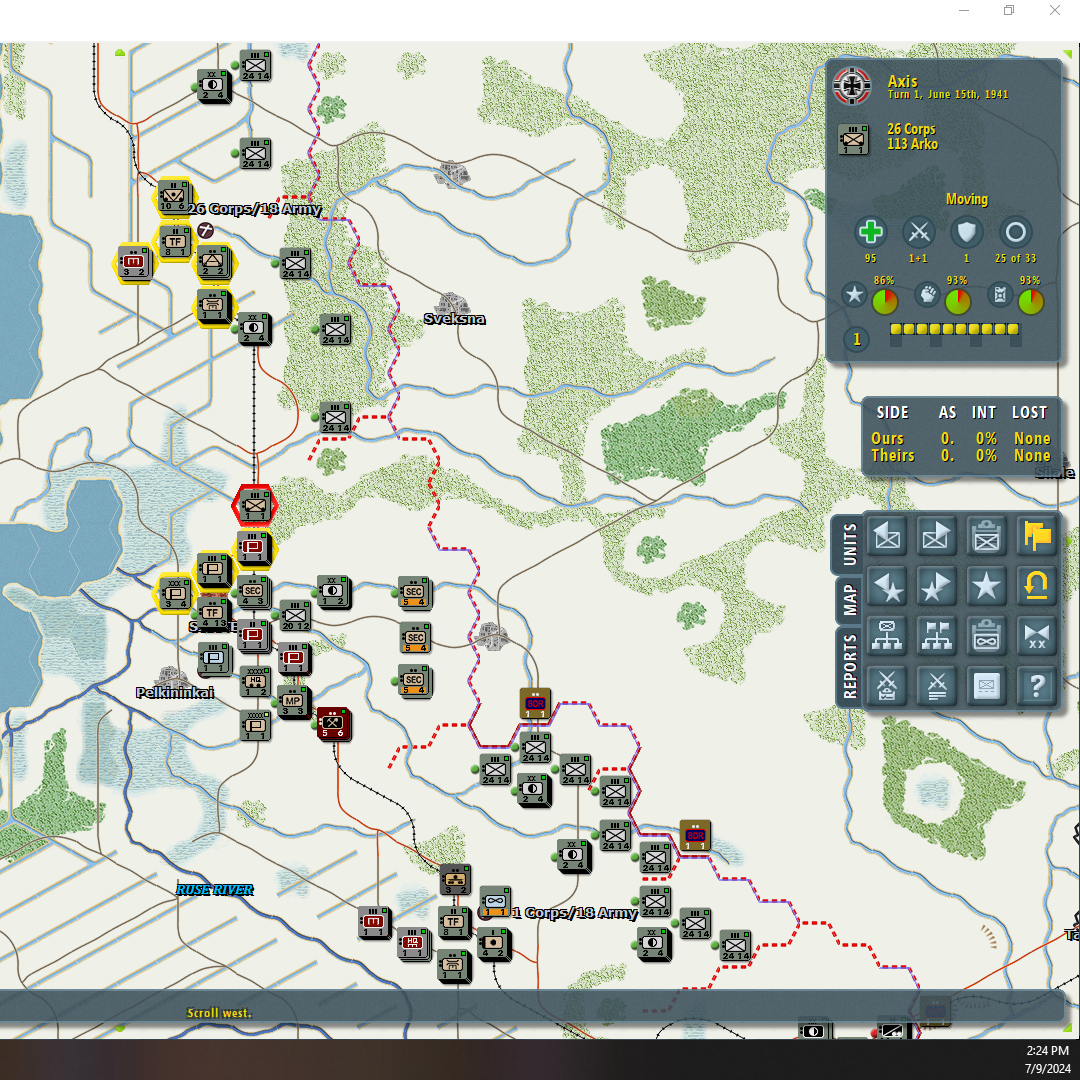Image resolution: width=1080 pixels, height=1080 pixels.
Task: Click the 1 Corps/18 Army map label
Action: coord(574,913)
